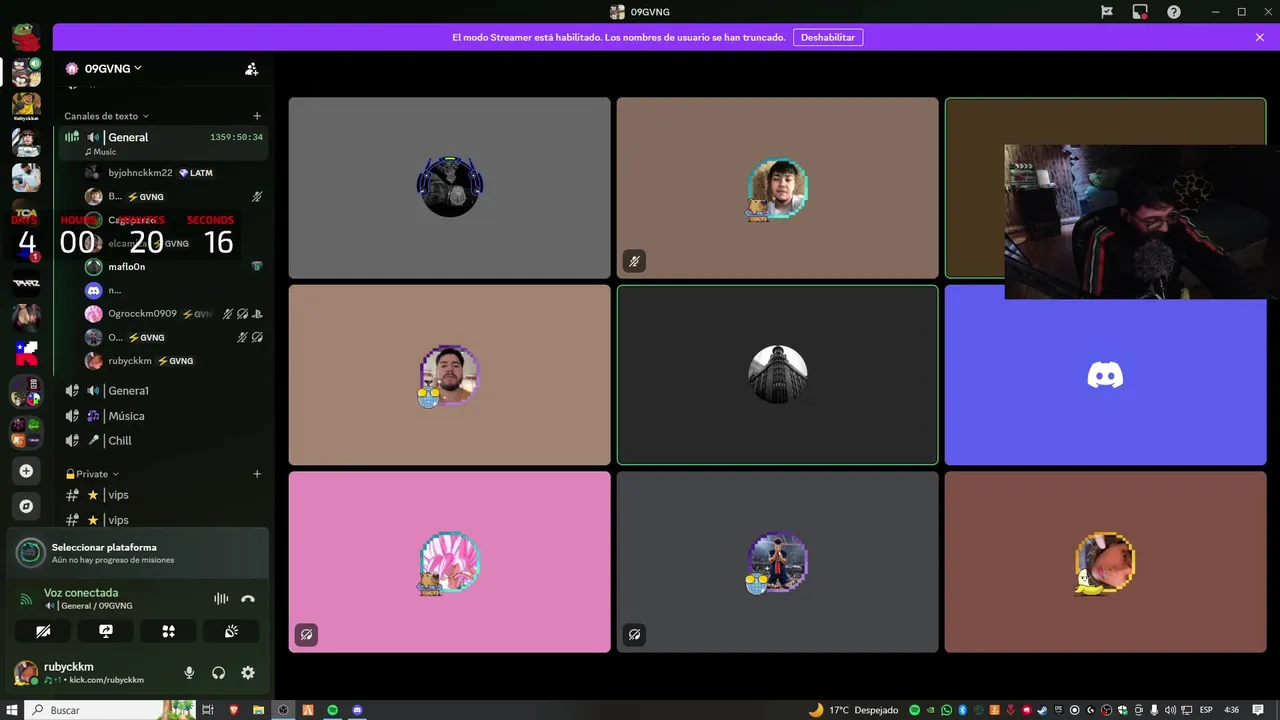Image resolution: width=1280 pixels, height=720 pixels.
Task: Dismiss the Streamer mode banner
Action: click(x=1260, y=37)
